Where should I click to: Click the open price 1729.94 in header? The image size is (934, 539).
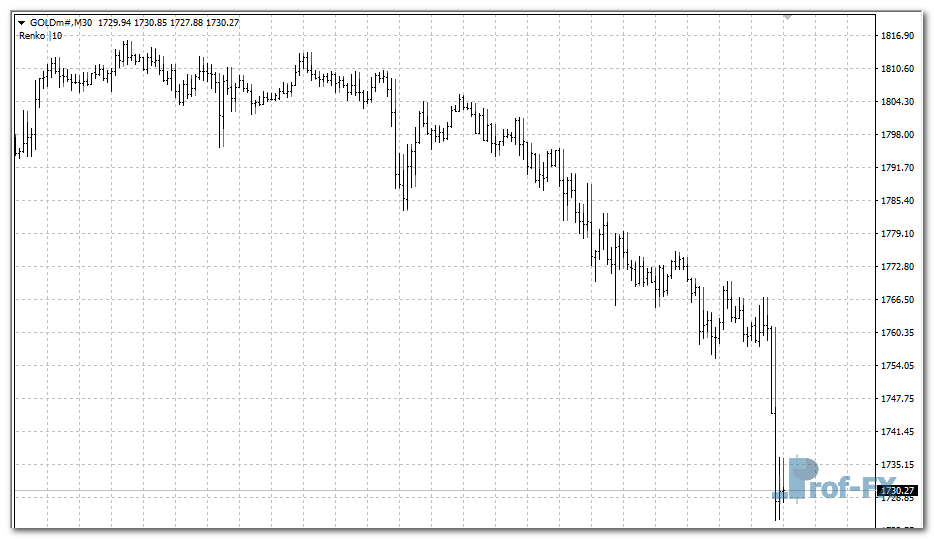point(115,22)
